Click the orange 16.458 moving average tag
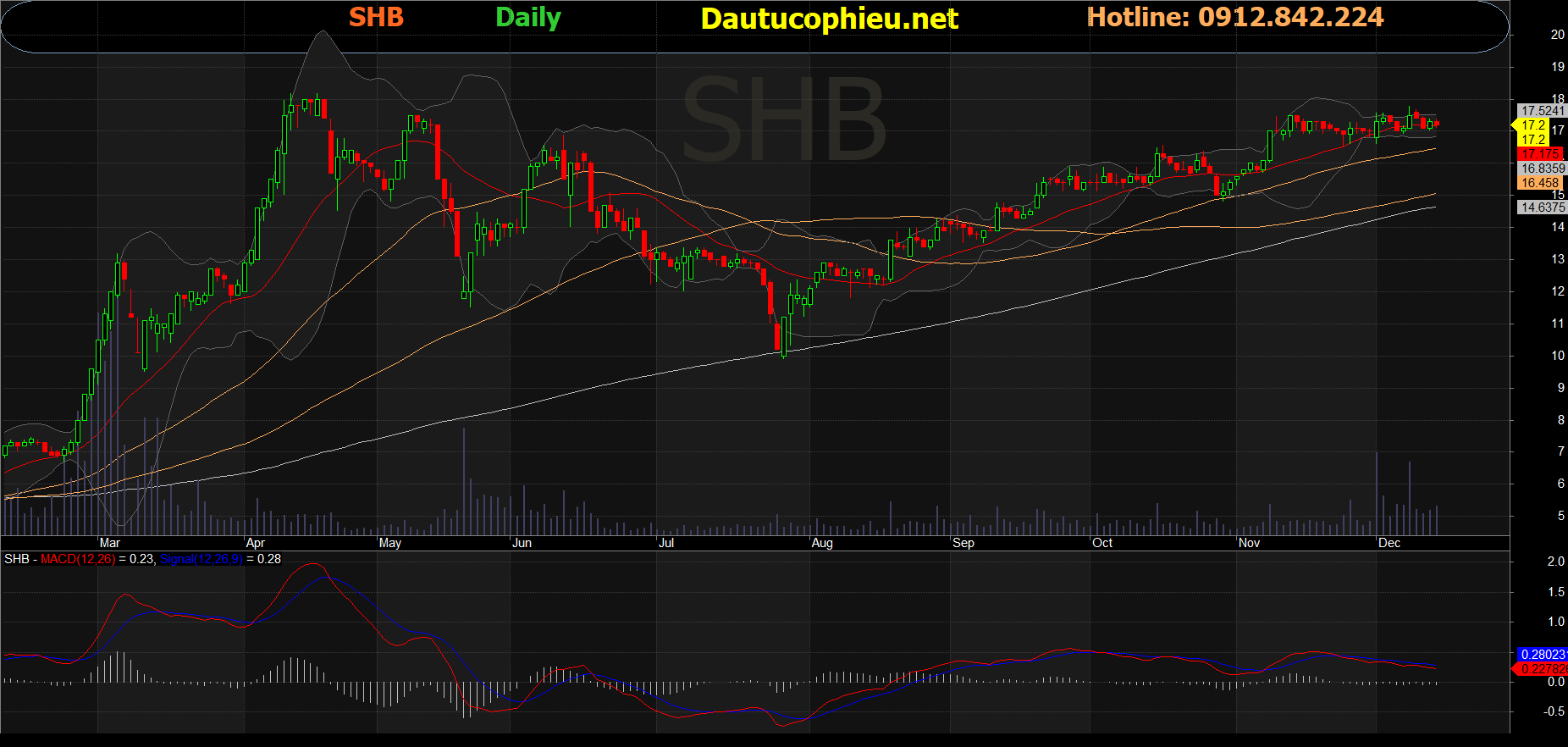The height and width of the screenshot is (747, 1568). (x=1540, y=183)
